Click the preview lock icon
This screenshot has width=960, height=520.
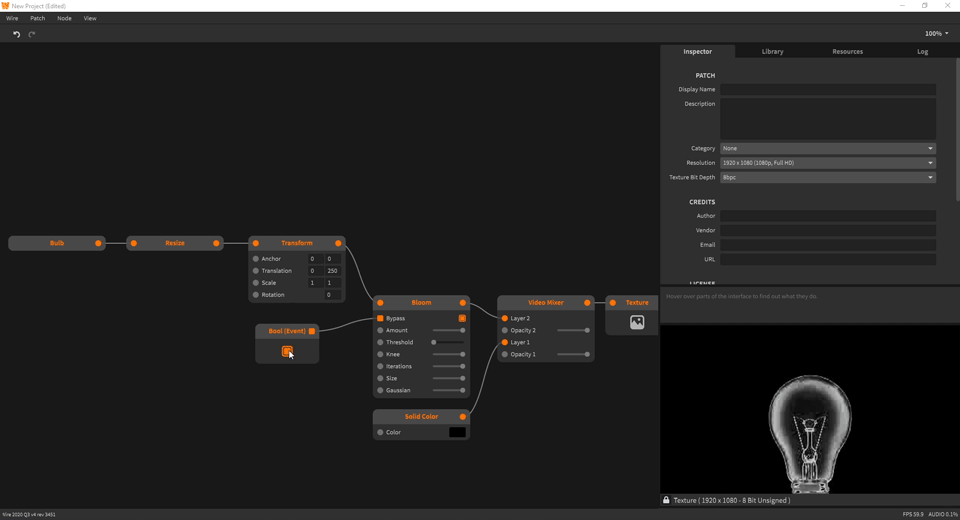tap(666, 500)
